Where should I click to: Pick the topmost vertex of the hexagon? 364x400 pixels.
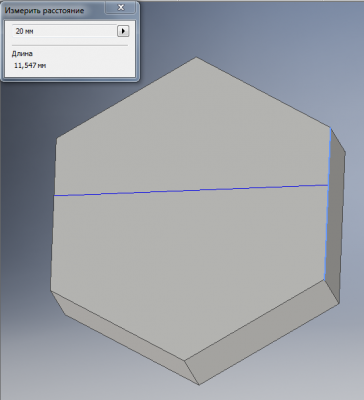pyautogui.click(x=196, y=57)
